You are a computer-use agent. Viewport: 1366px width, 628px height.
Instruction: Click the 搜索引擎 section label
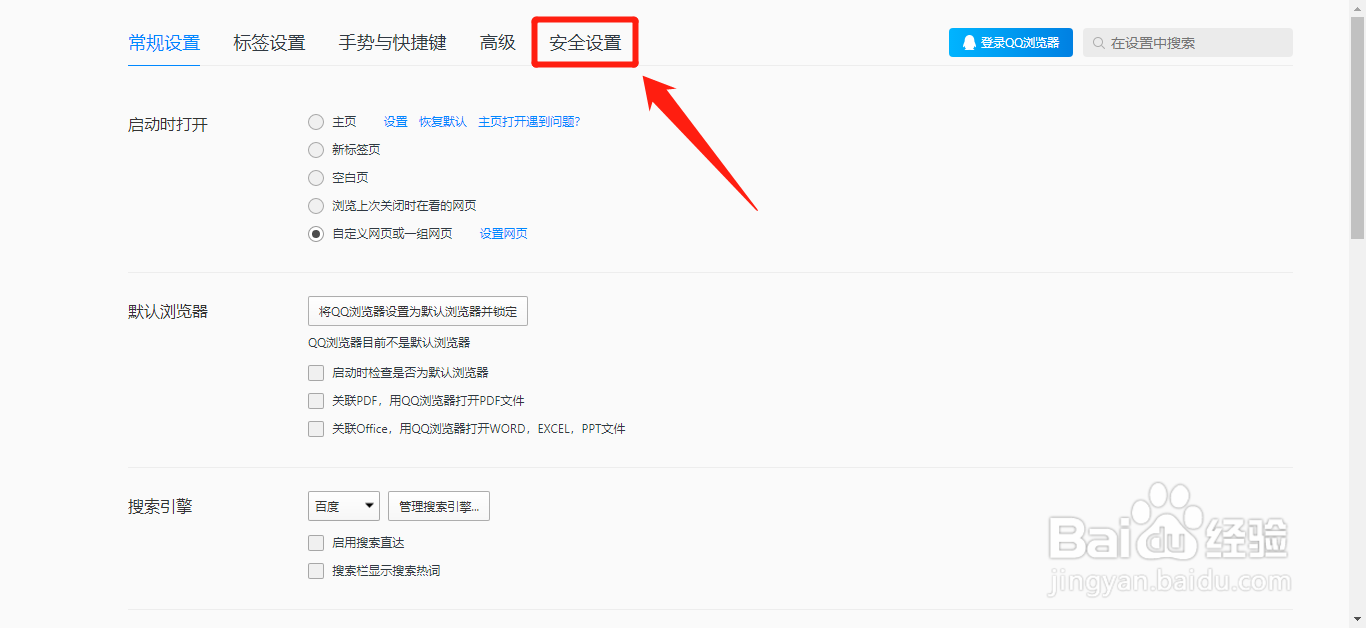(160, 506)
